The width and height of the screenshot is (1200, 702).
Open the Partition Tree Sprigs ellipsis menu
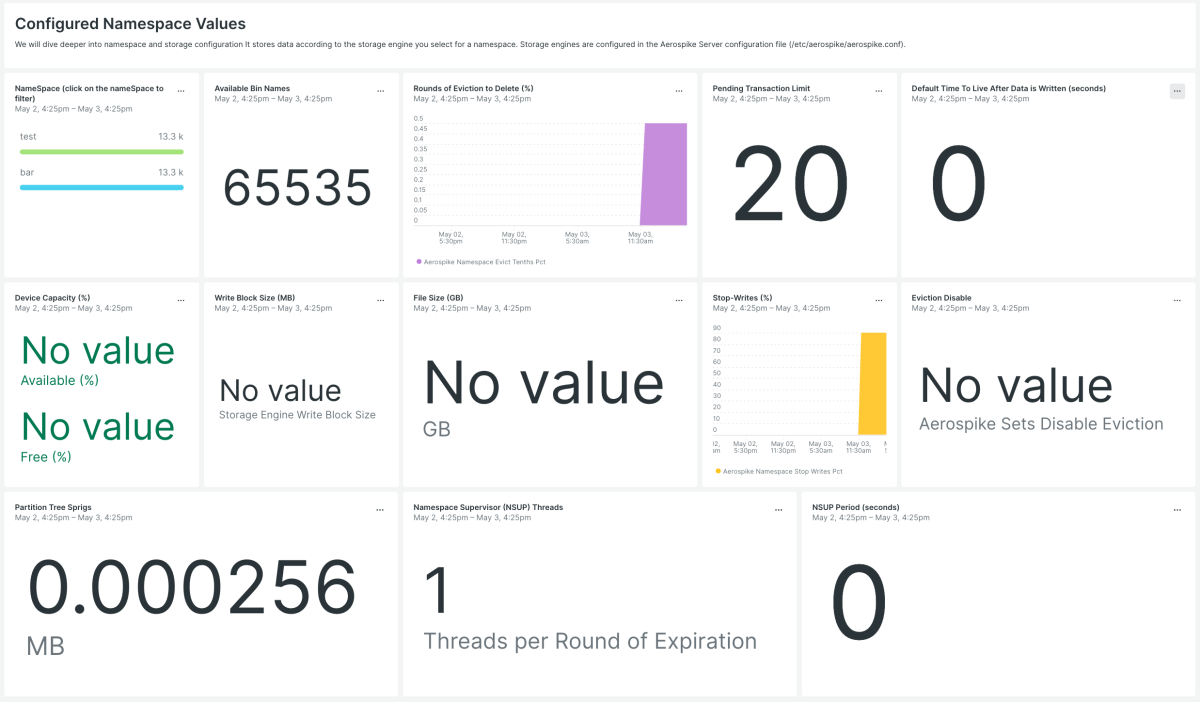click(x=380, y=510)
